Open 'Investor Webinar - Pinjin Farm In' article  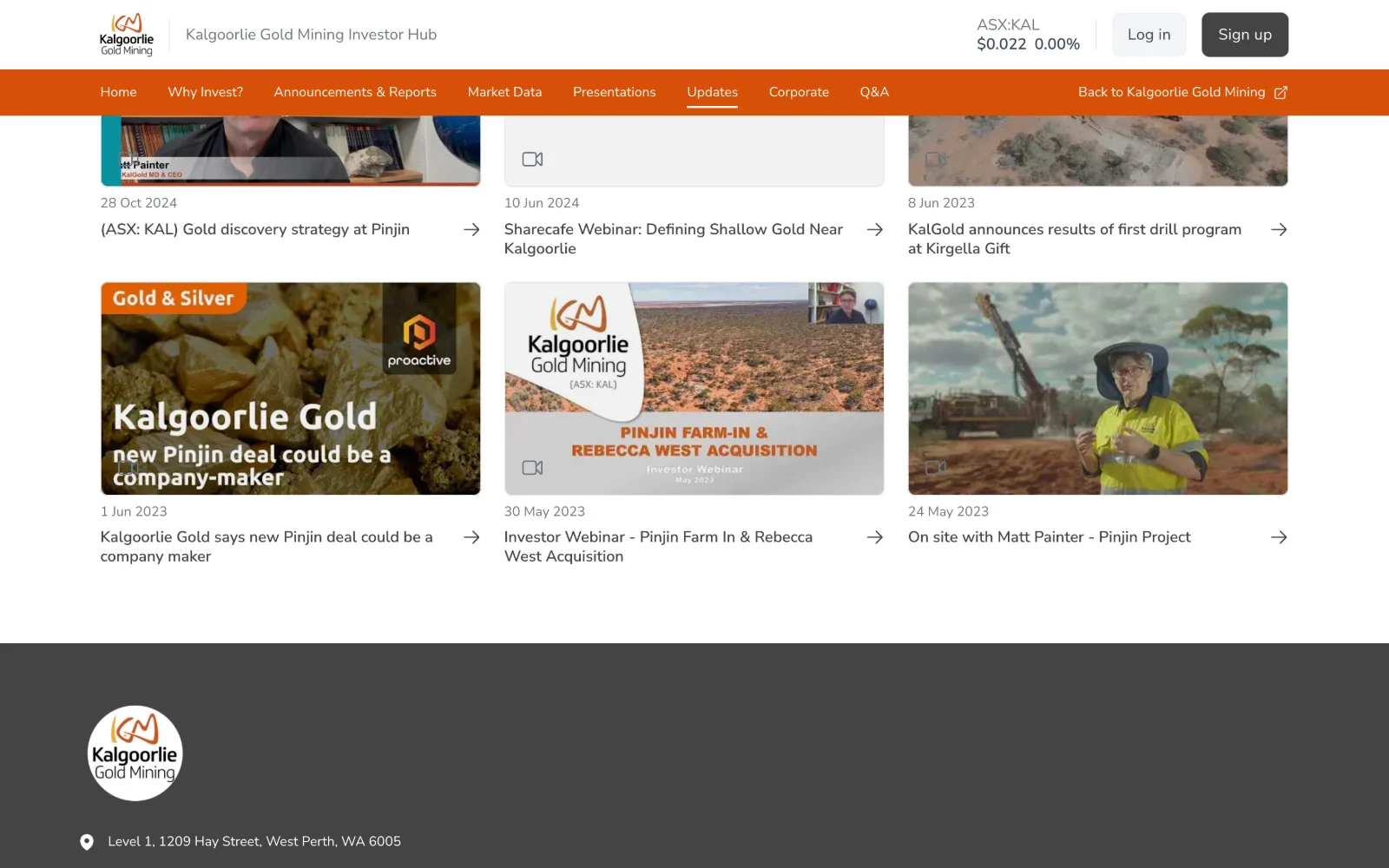(658, 547)
